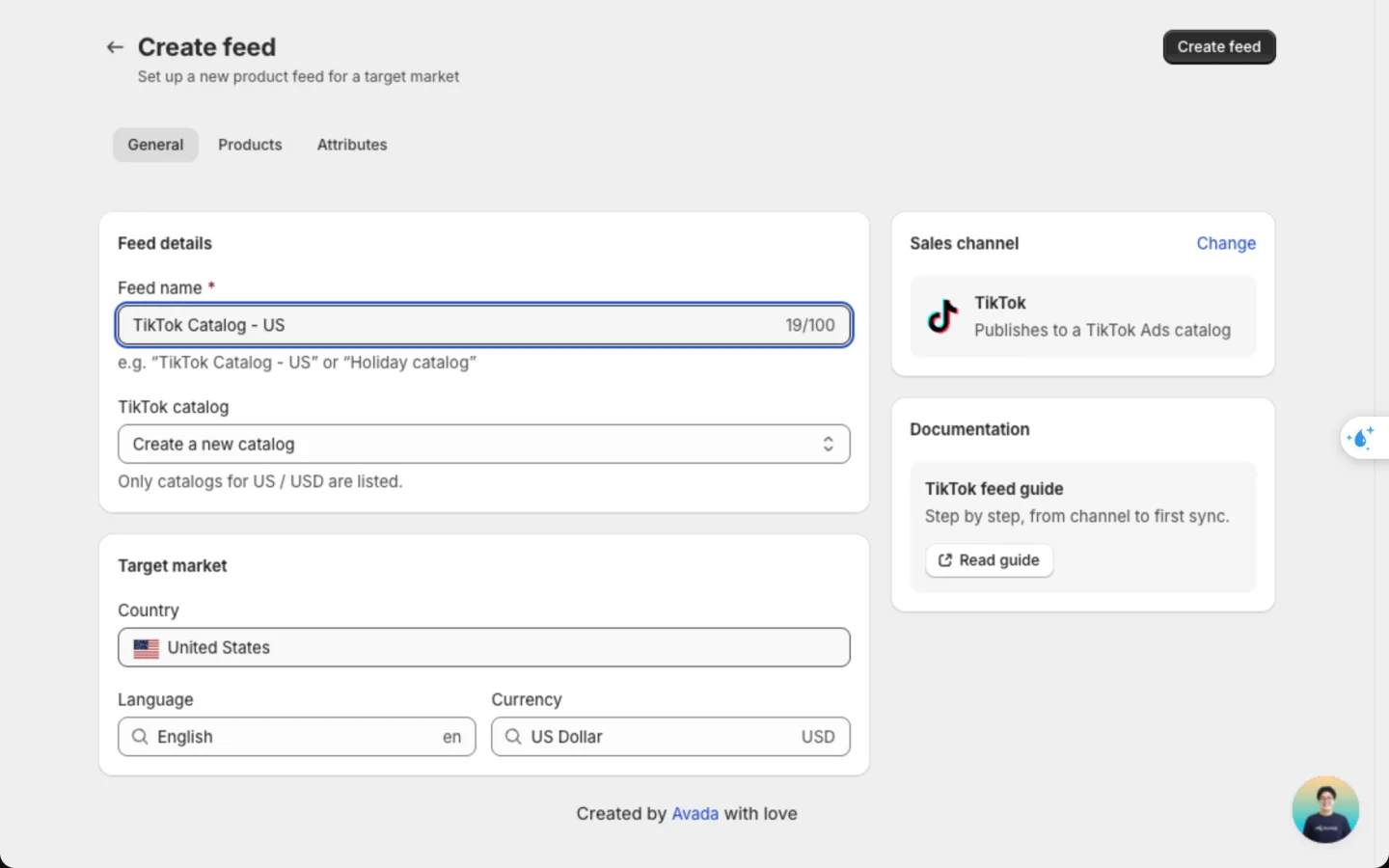1389x868 pixels.
Task: Click the 'Documentation' heading
Action: pyautogui.click(x=969, y=429)
